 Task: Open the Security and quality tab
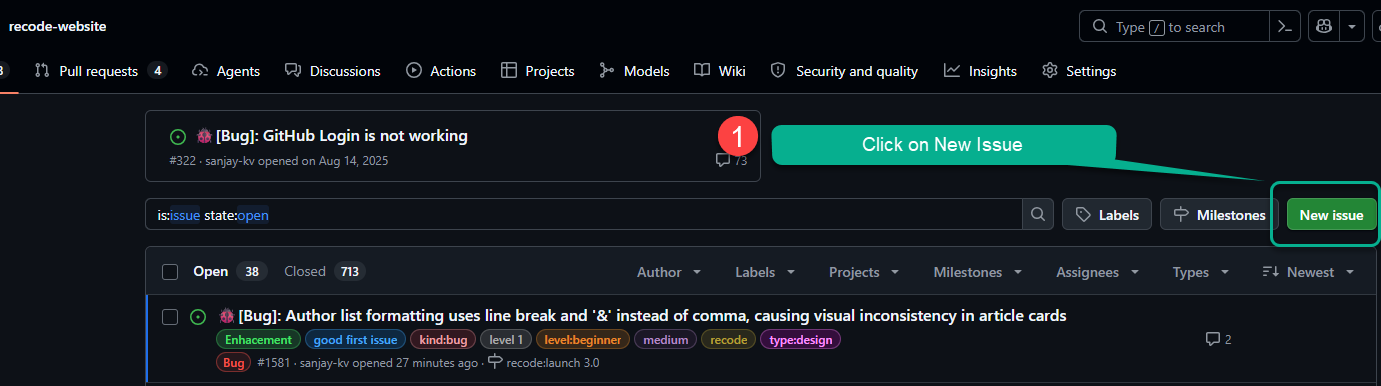[x=845, y=71]
